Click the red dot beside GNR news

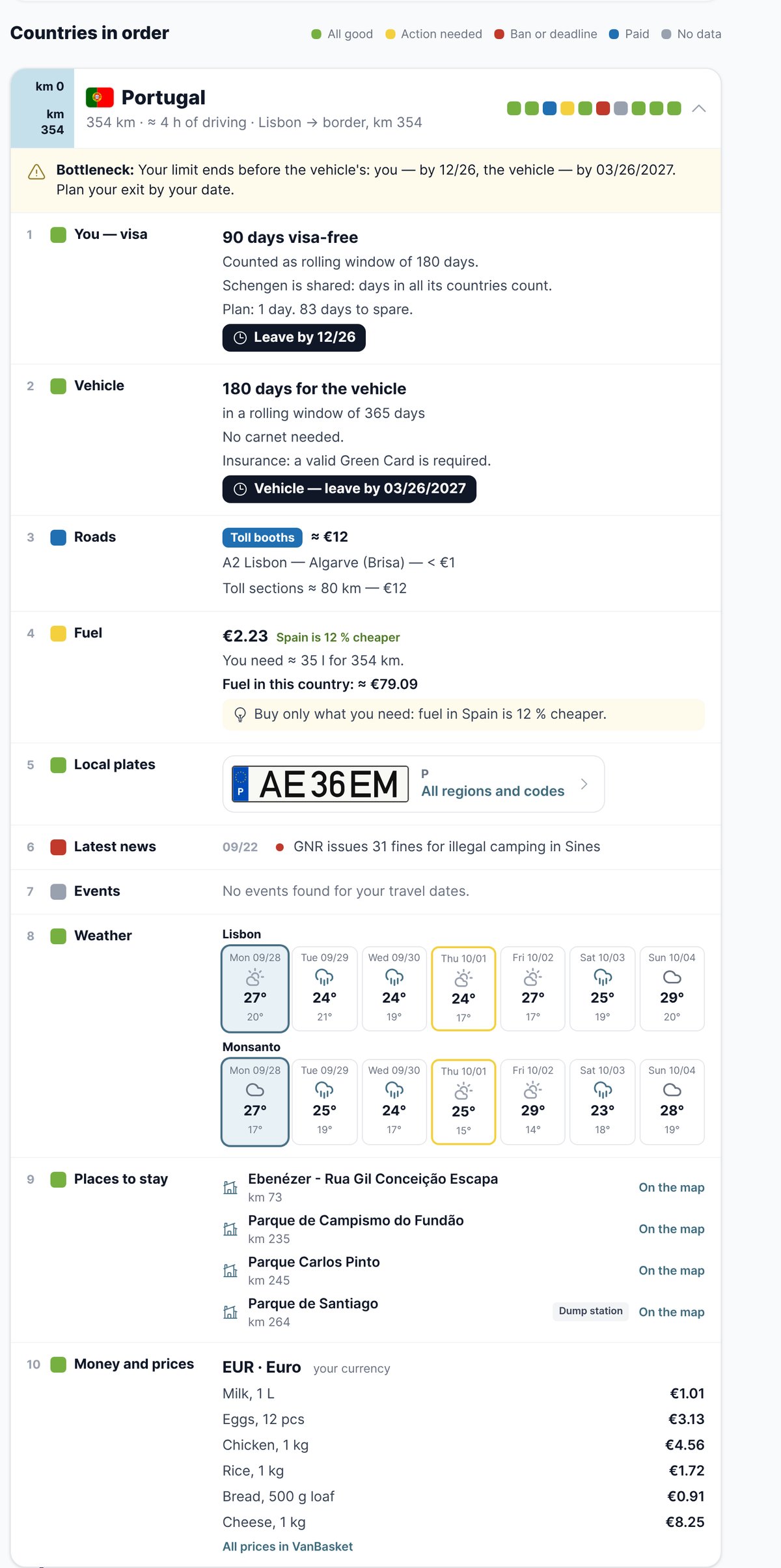tap(280, 847)
